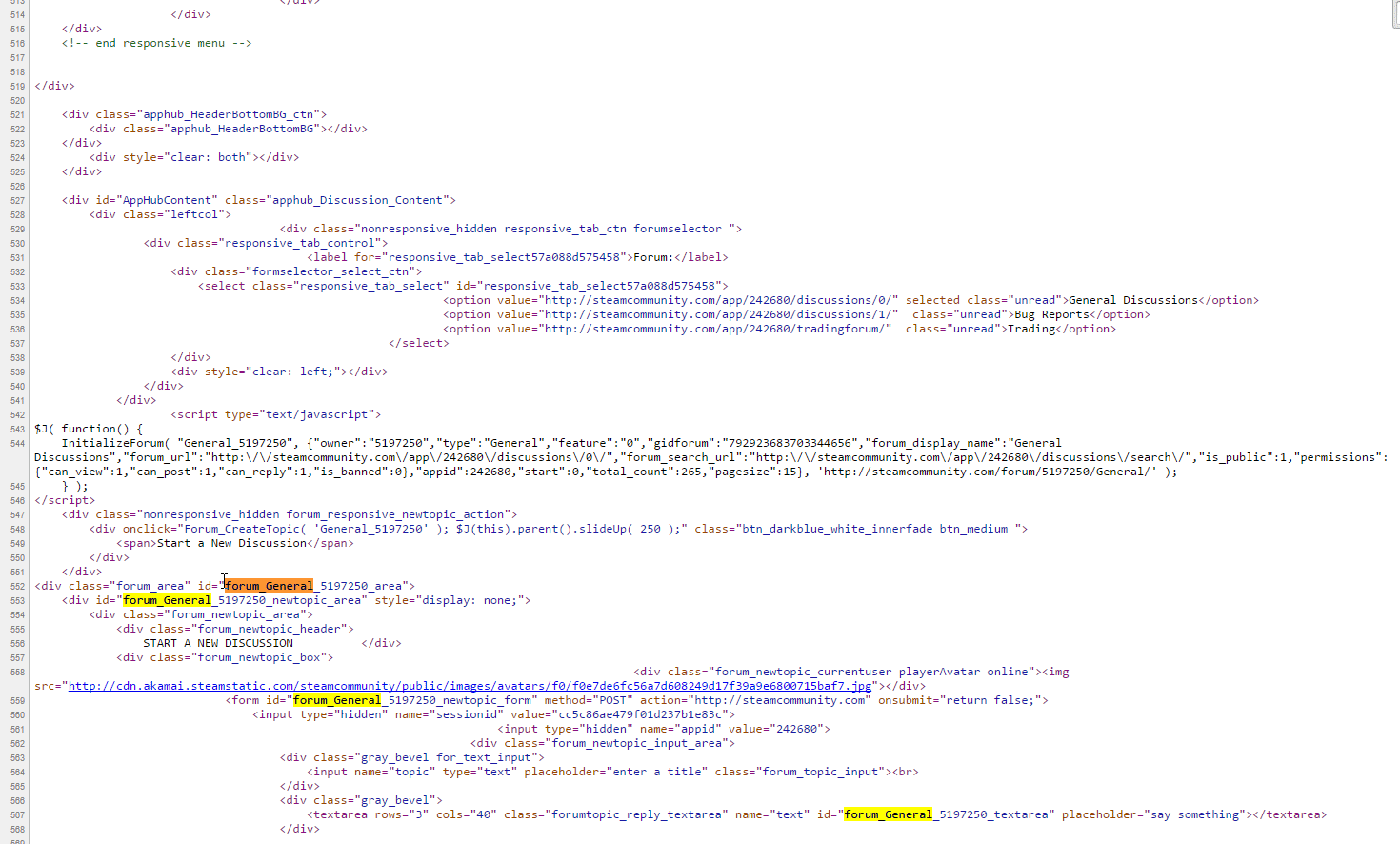Image resolution: width=1400 pixels, height=844 pixels.
Task: Click the label text "Forum:"
Action: 653,257
